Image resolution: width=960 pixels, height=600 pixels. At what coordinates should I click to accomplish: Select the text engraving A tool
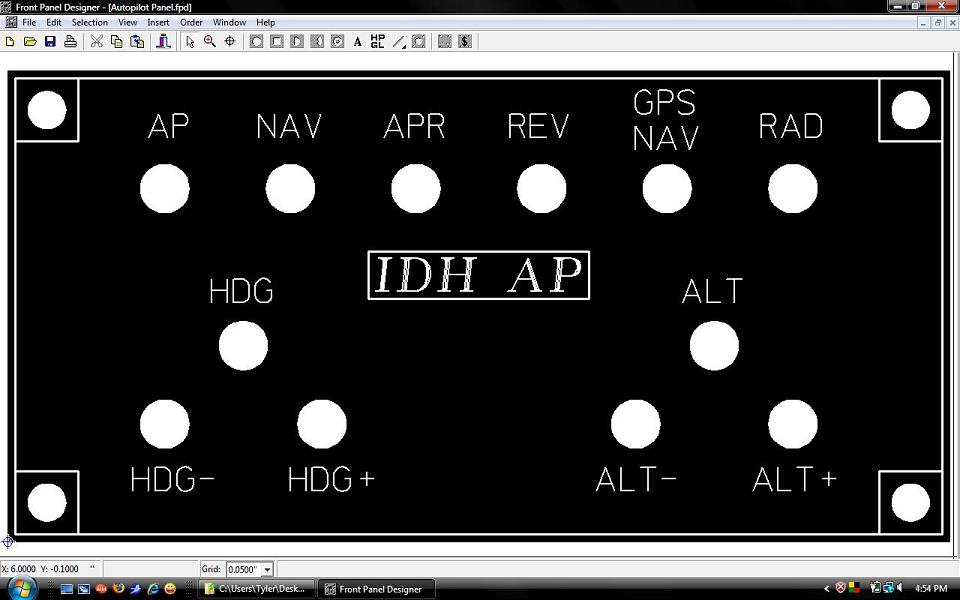click(x=358, y=42)
